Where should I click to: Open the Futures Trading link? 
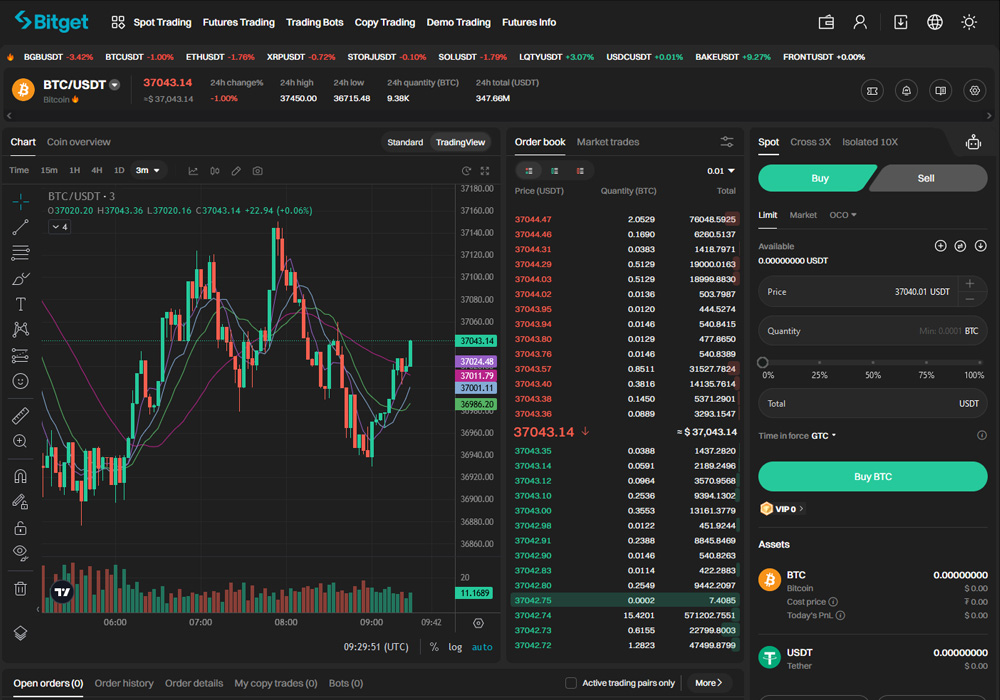[x=239, y=22]
